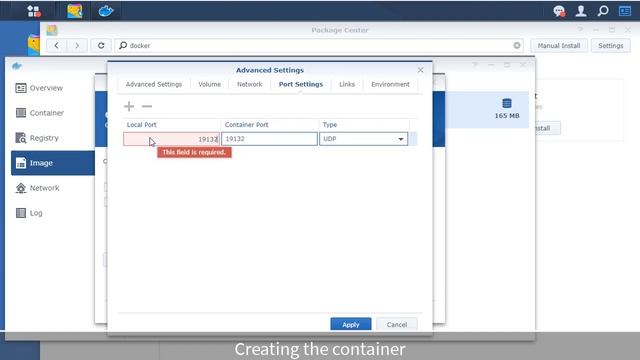The width and height of the screenshot is (640, 360).
Task: Open the Registry section in Docker
Action: pos(53,138)
